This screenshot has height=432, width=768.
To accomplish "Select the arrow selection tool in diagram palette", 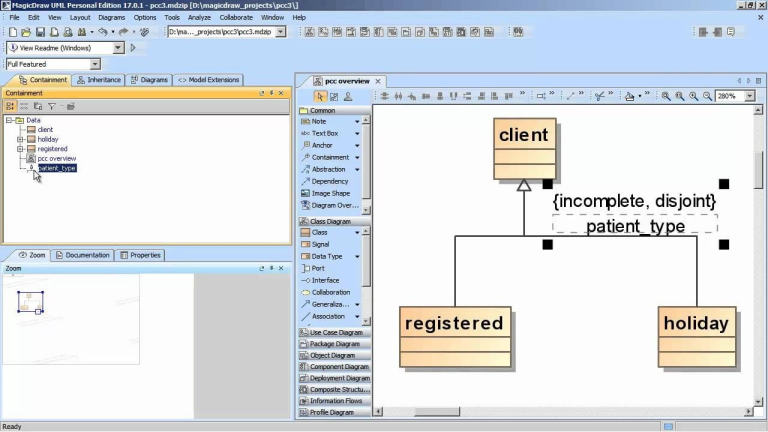I will [x=320, y=96].
